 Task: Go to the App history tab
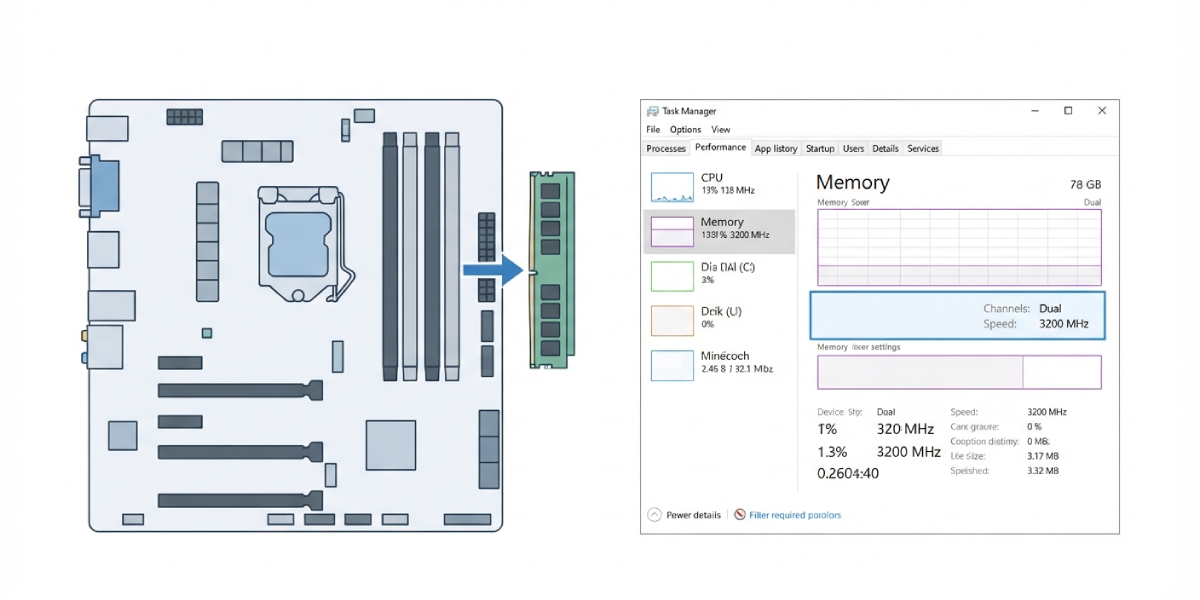(x=776, y=149)
